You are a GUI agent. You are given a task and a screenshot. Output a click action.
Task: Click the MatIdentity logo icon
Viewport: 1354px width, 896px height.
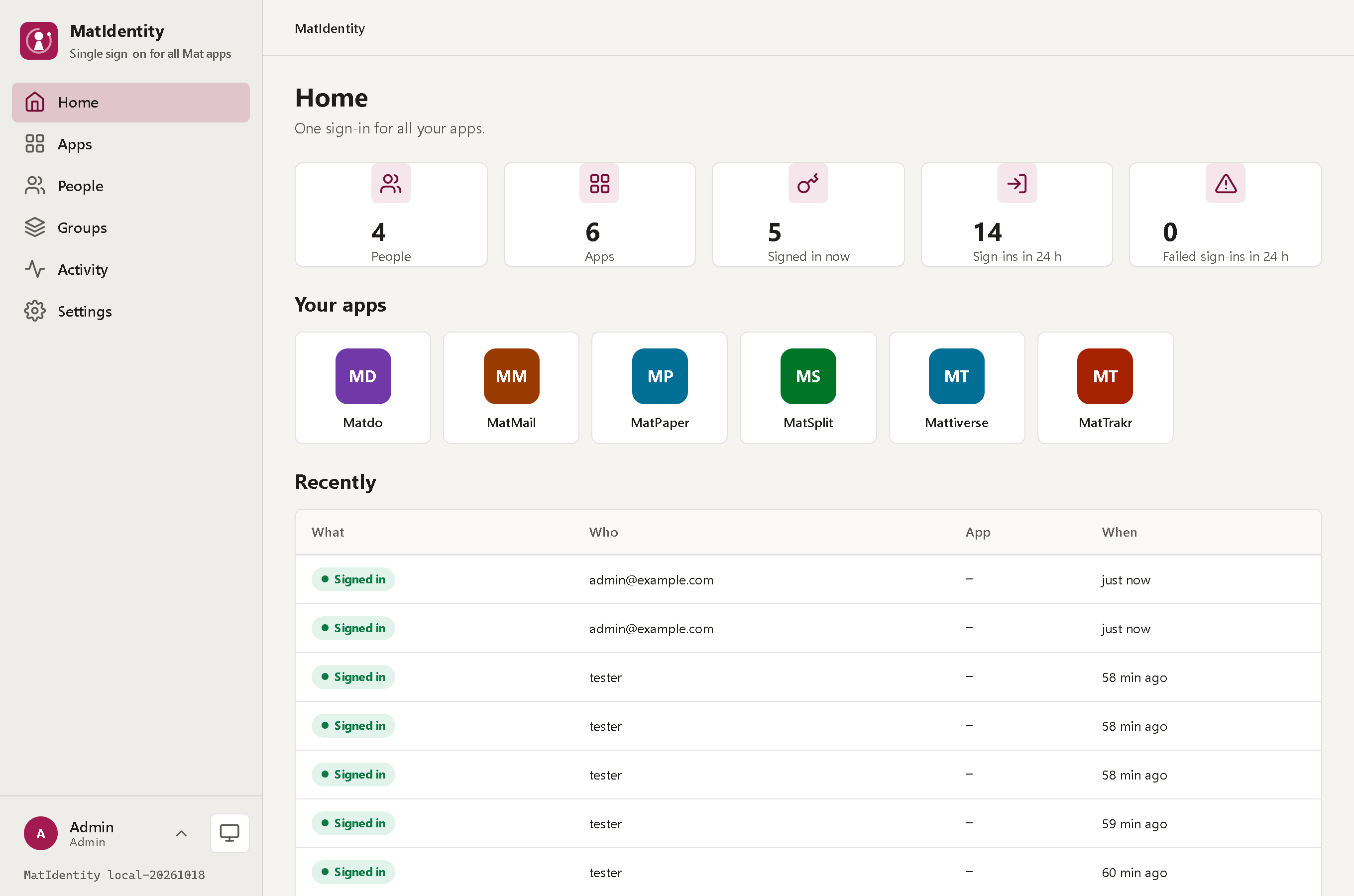point(39,41)
